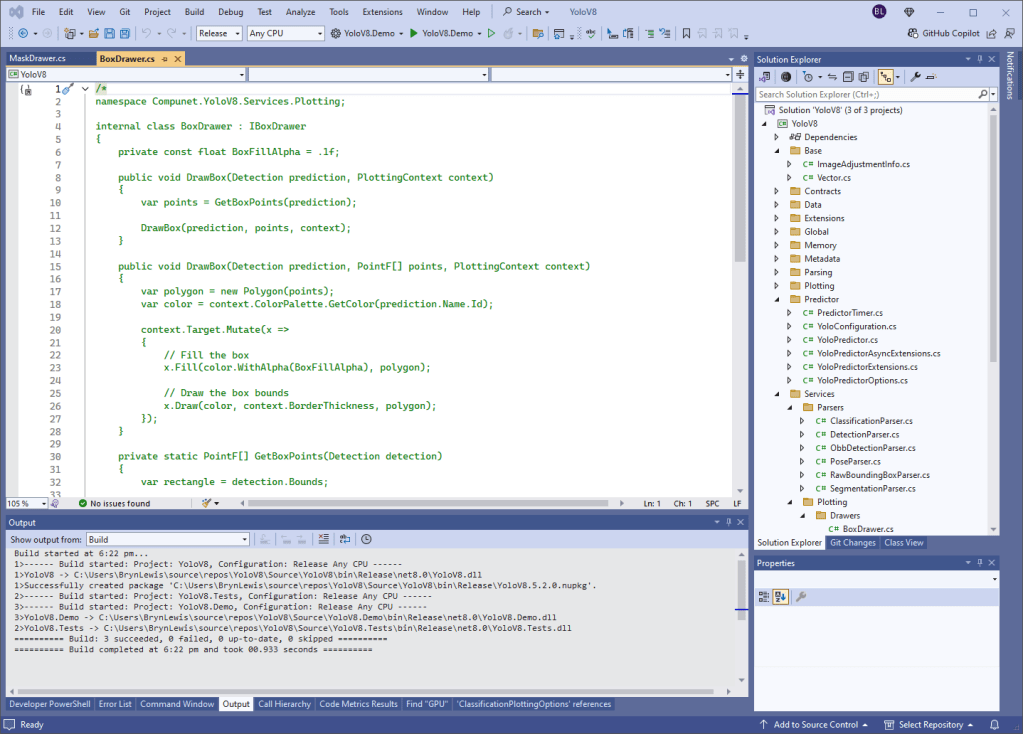Expand the Contracts folder in Solution Explorer
Image resolution: width=1023 pixels, height=734 pixels.
(x=776, y=191)
